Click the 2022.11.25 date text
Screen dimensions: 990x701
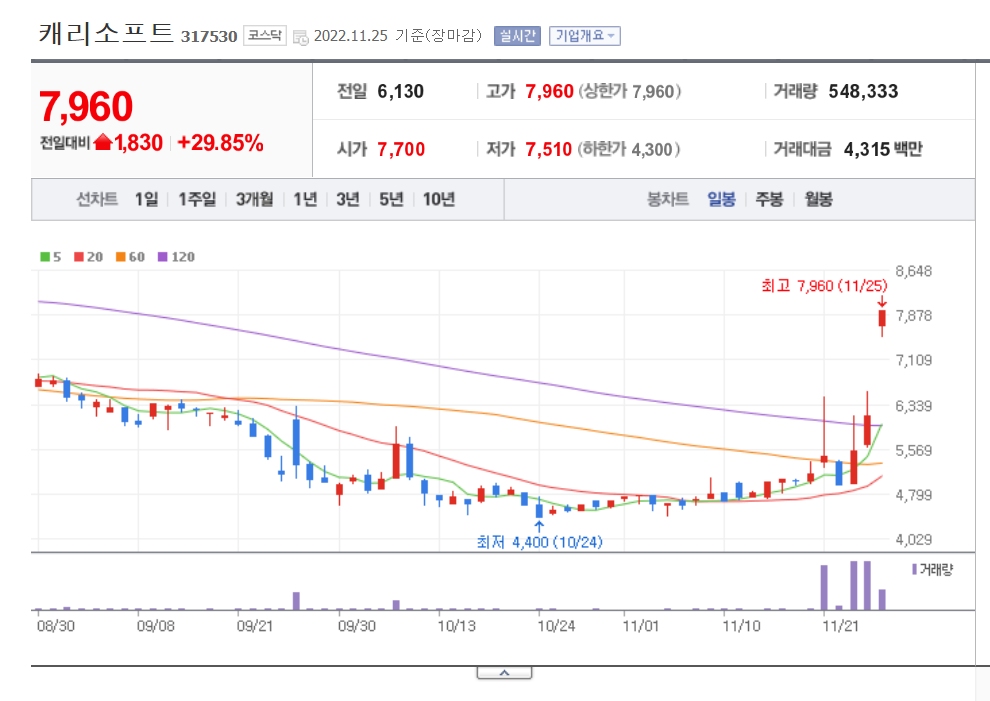pos(350,36)
